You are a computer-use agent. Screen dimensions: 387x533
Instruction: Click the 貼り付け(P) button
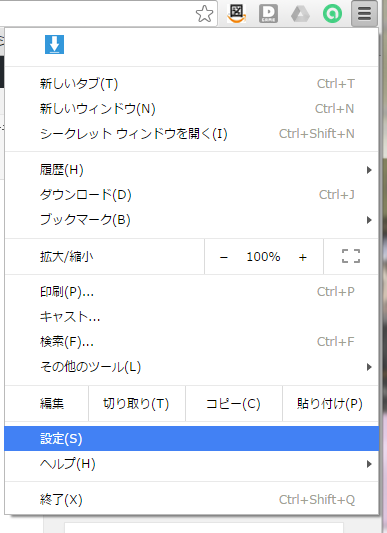[x=330, y=403]
